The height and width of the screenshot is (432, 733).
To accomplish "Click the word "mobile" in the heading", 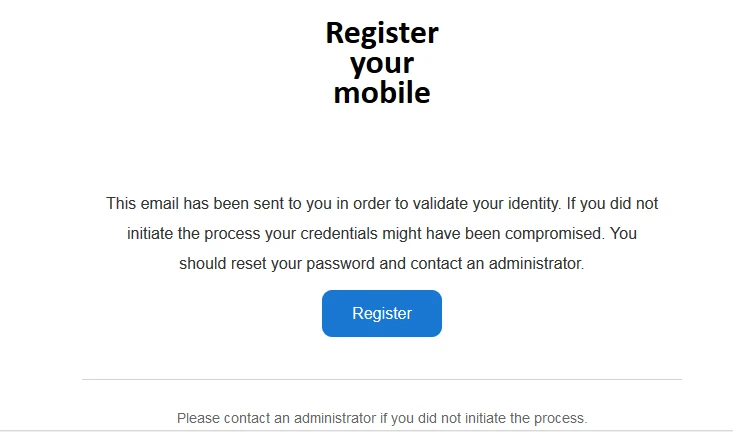I will click(x=381, y=93).
